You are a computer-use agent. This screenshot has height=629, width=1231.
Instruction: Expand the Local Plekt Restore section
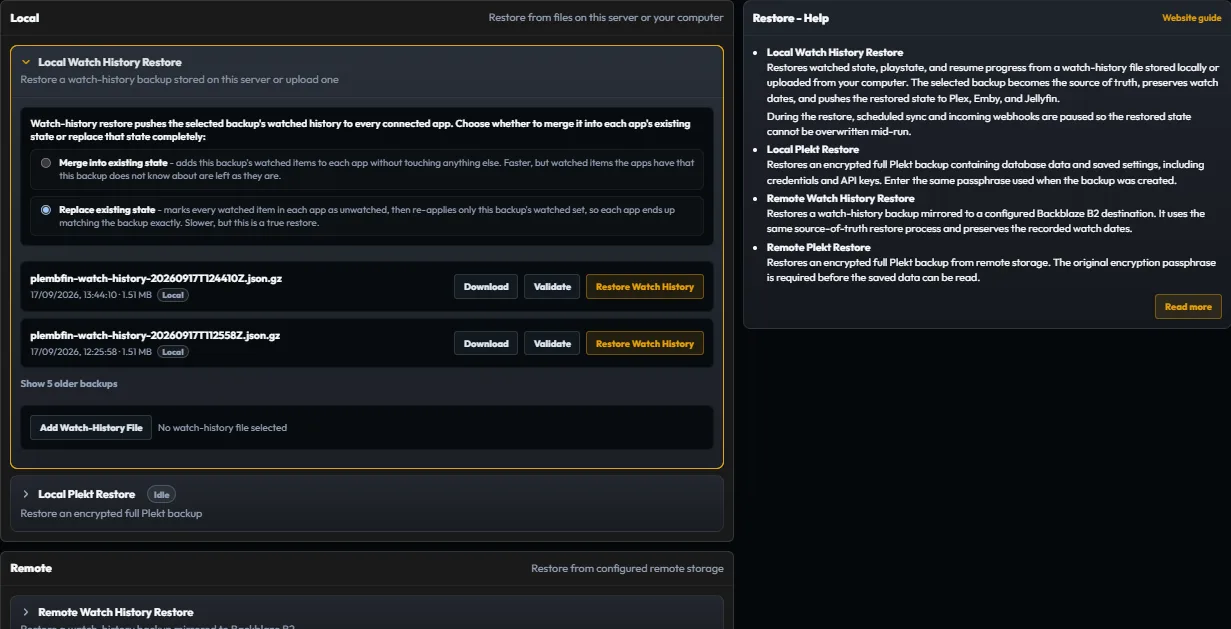tap(26, 494)
